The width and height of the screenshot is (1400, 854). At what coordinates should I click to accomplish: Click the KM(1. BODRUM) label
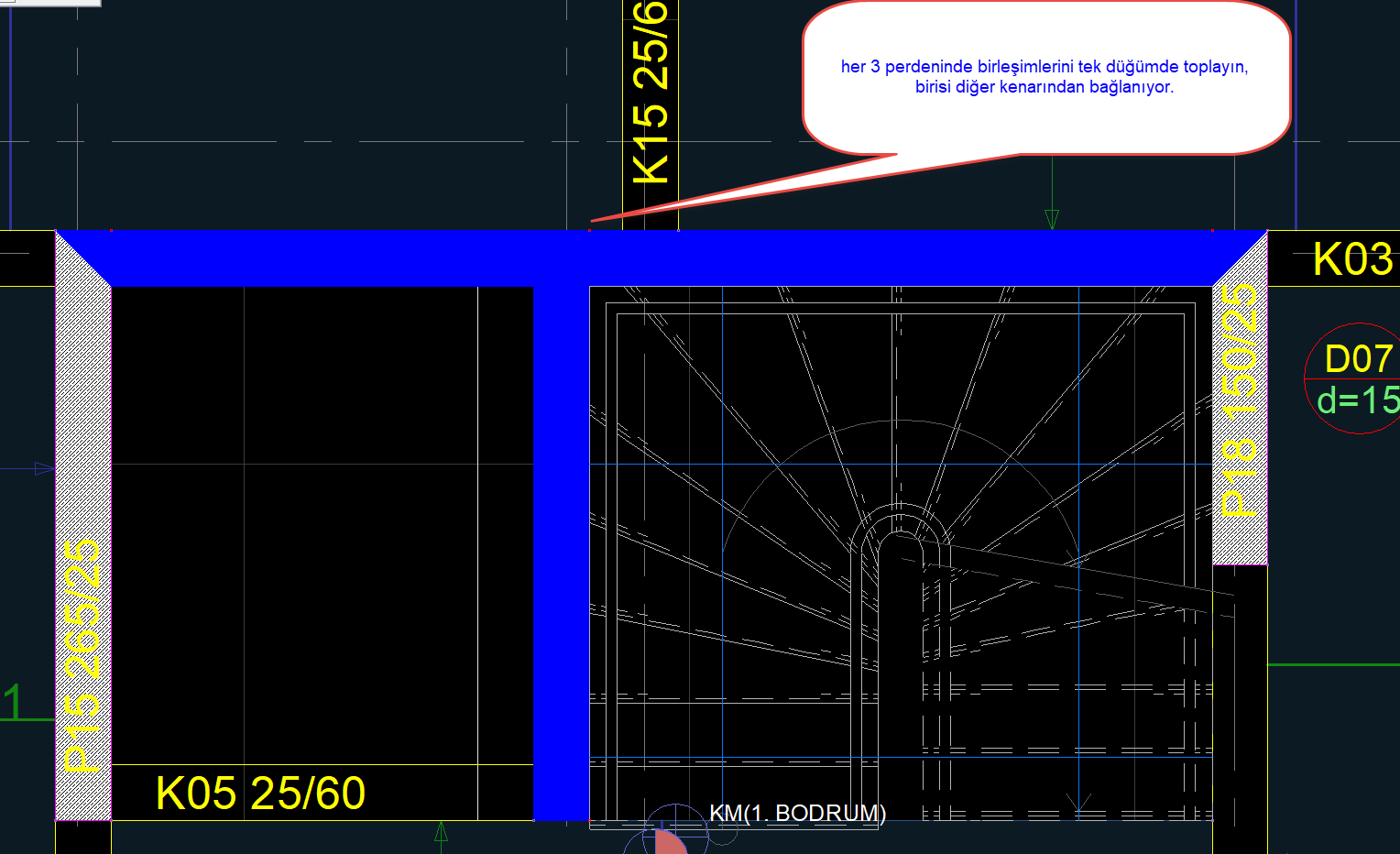coord(797,813)
